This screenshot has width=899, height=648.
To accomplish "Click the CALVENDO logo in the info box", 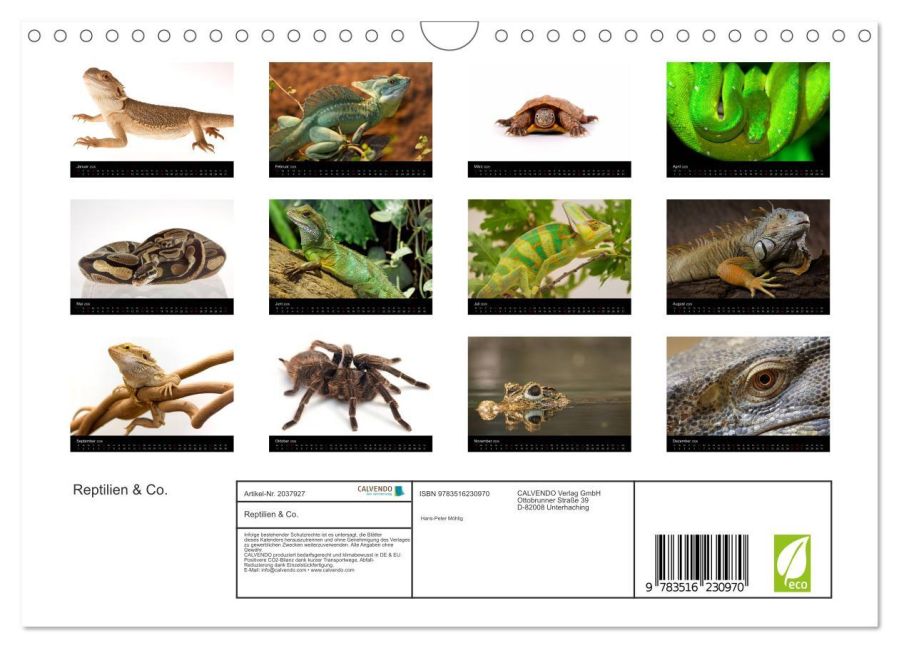I will pos(381,491).
